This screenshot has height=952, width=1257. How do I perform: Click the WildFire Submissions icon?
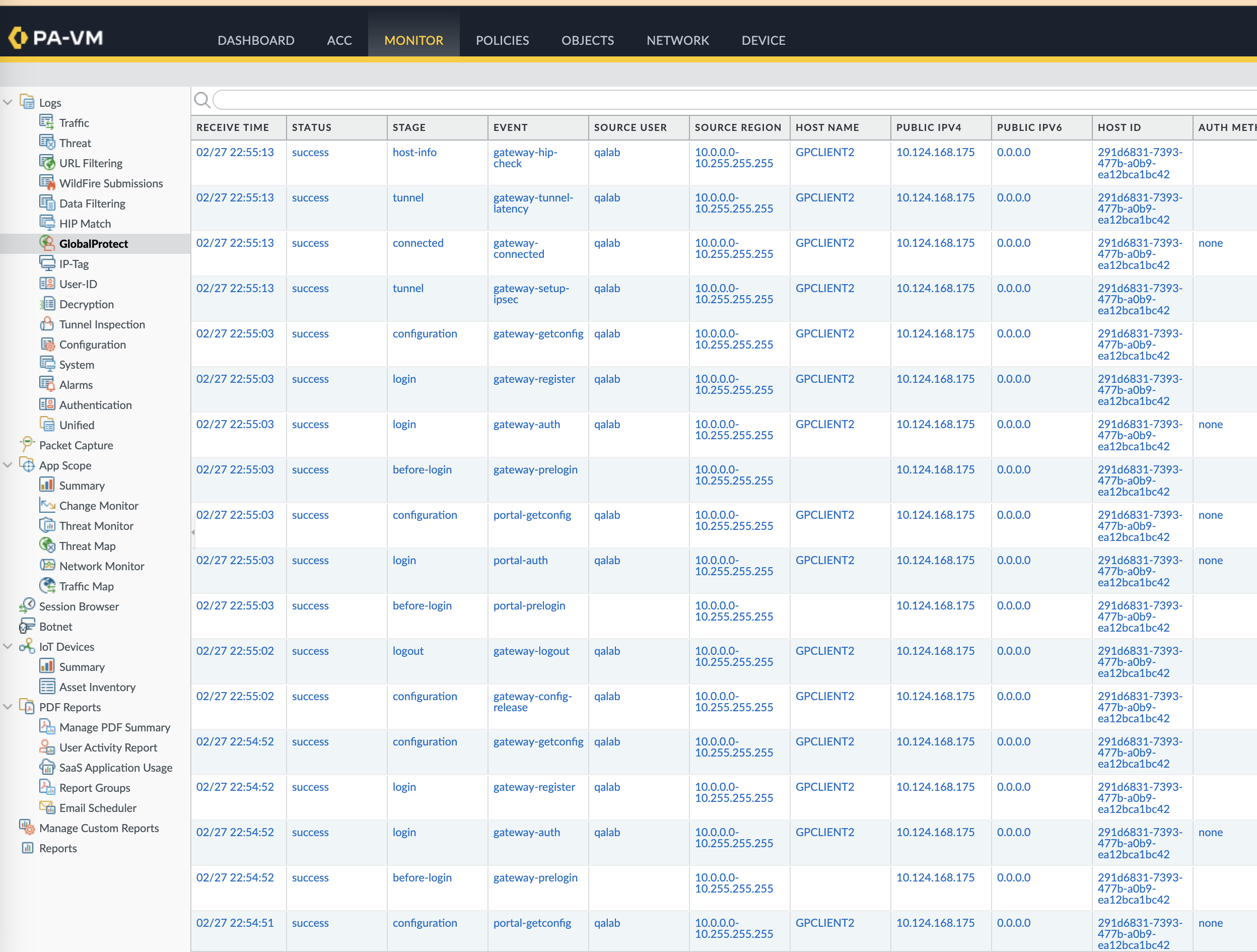tap(47, 183)
